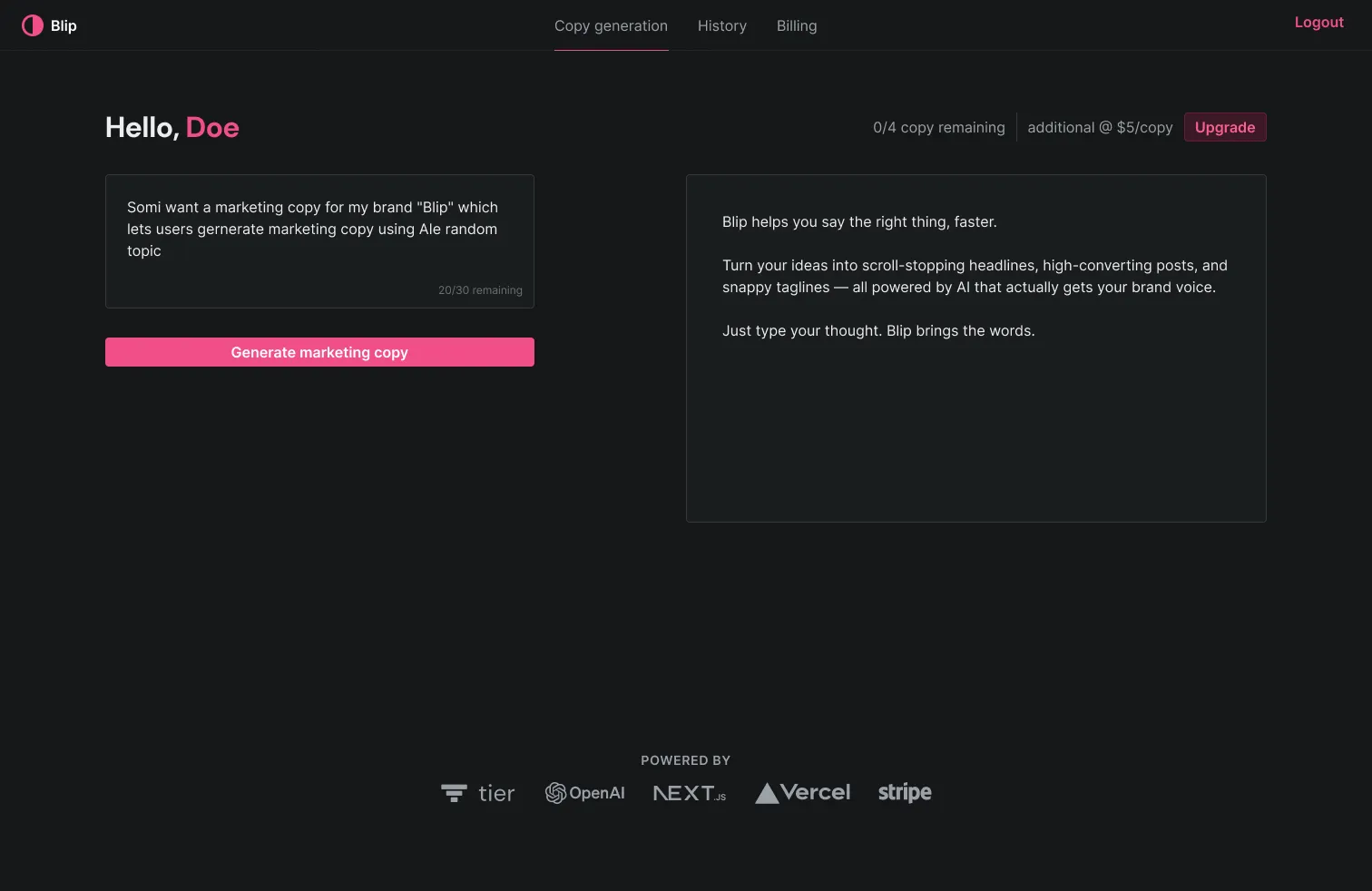Click the Next.js logo
The image size is (1372, 891).
pyautogui.click(x=690, y=793)
